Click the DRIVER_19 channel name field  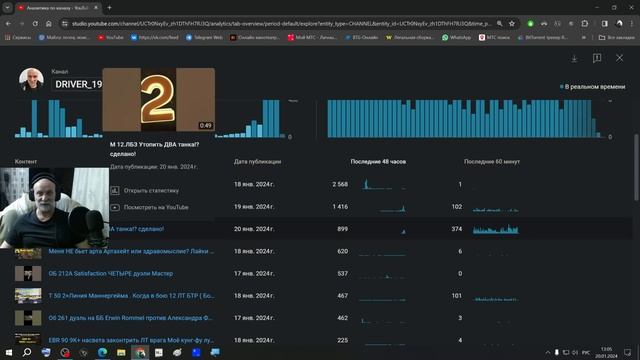[x=78, y=84]
